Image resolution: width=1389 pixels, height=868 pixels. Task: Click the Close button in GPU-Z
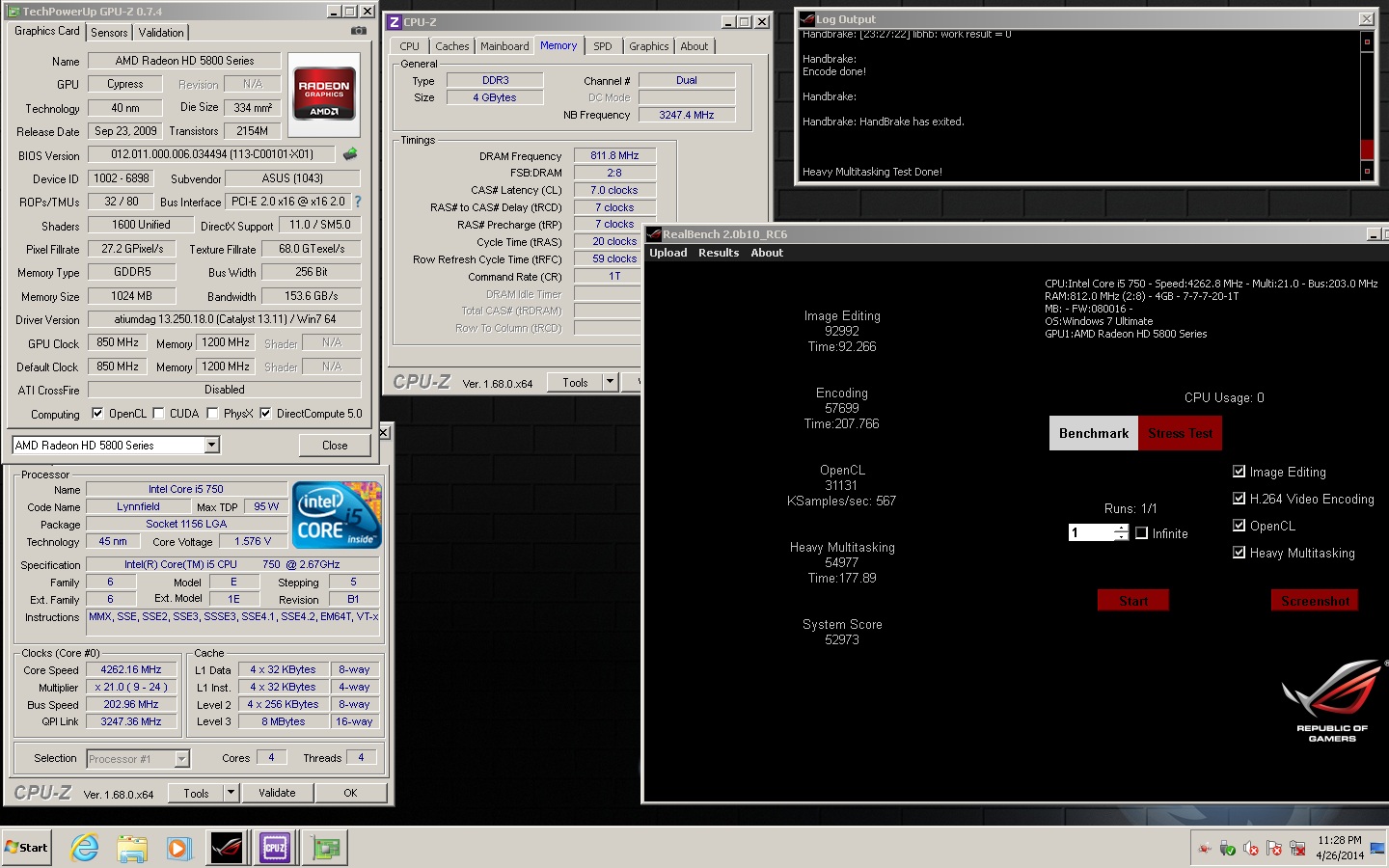click(335, 446)
